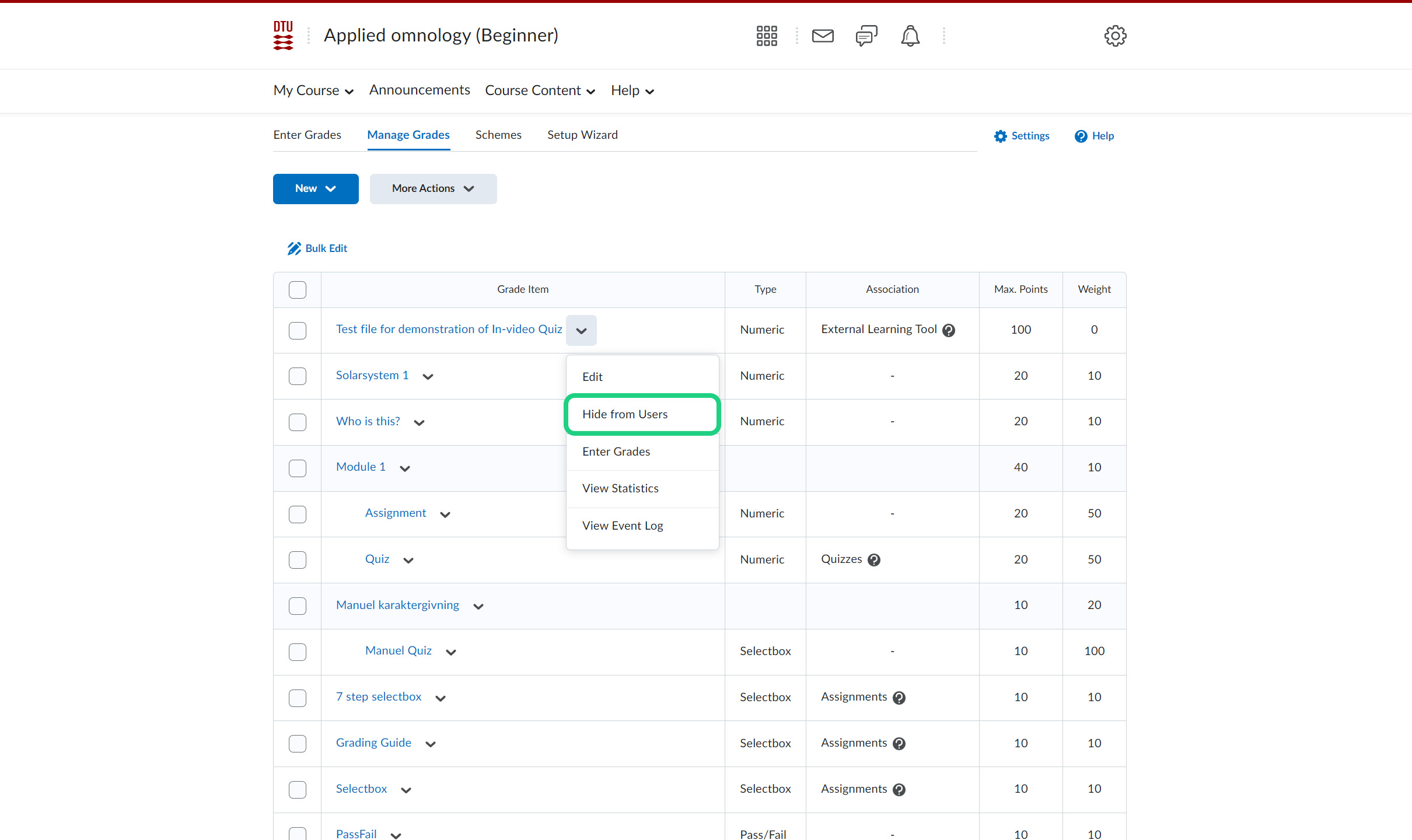Open the Settings link with gear

coord(1022,136)
